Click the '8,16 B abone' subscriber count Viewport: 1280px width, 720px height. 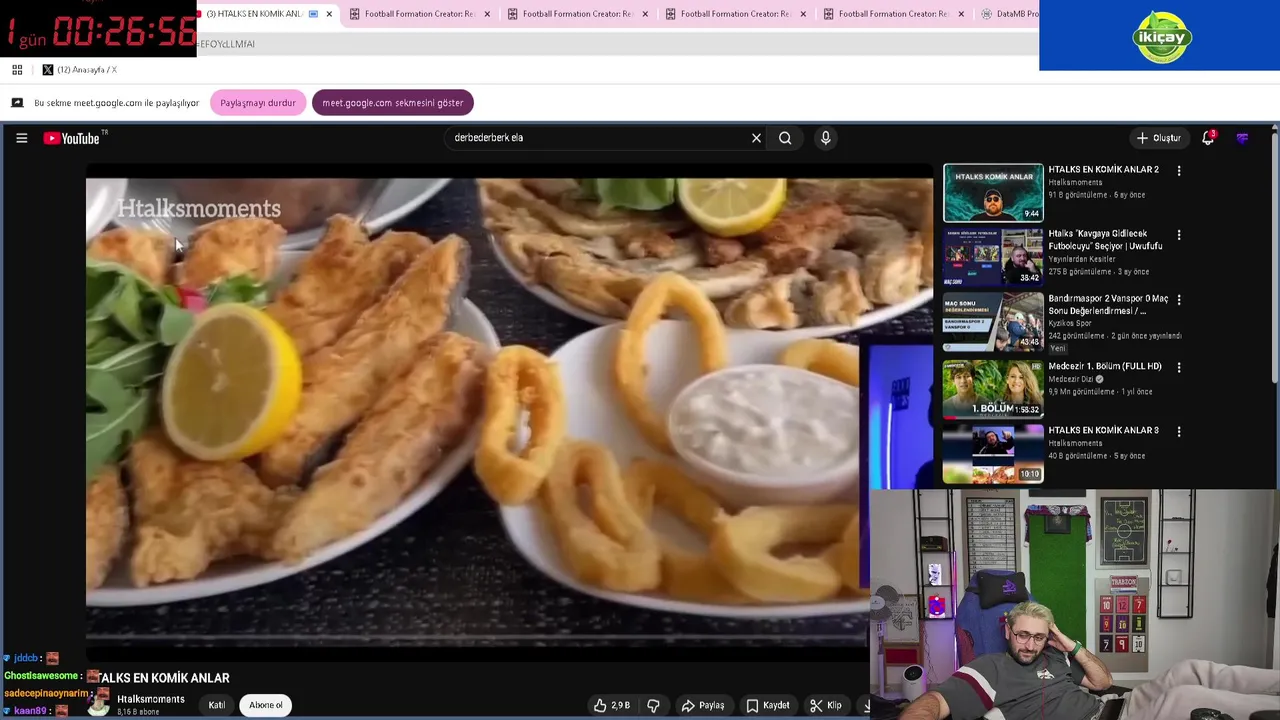tap(138, 712)
